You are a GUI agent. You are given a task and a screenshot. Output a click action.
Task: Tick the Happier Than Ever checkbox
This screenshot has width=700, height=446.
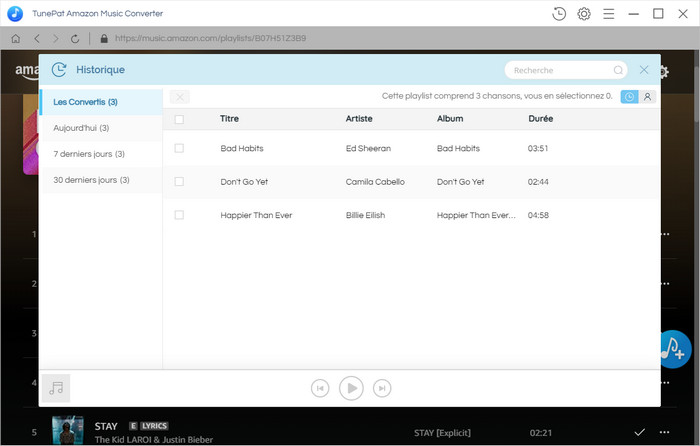pos(179,215)
